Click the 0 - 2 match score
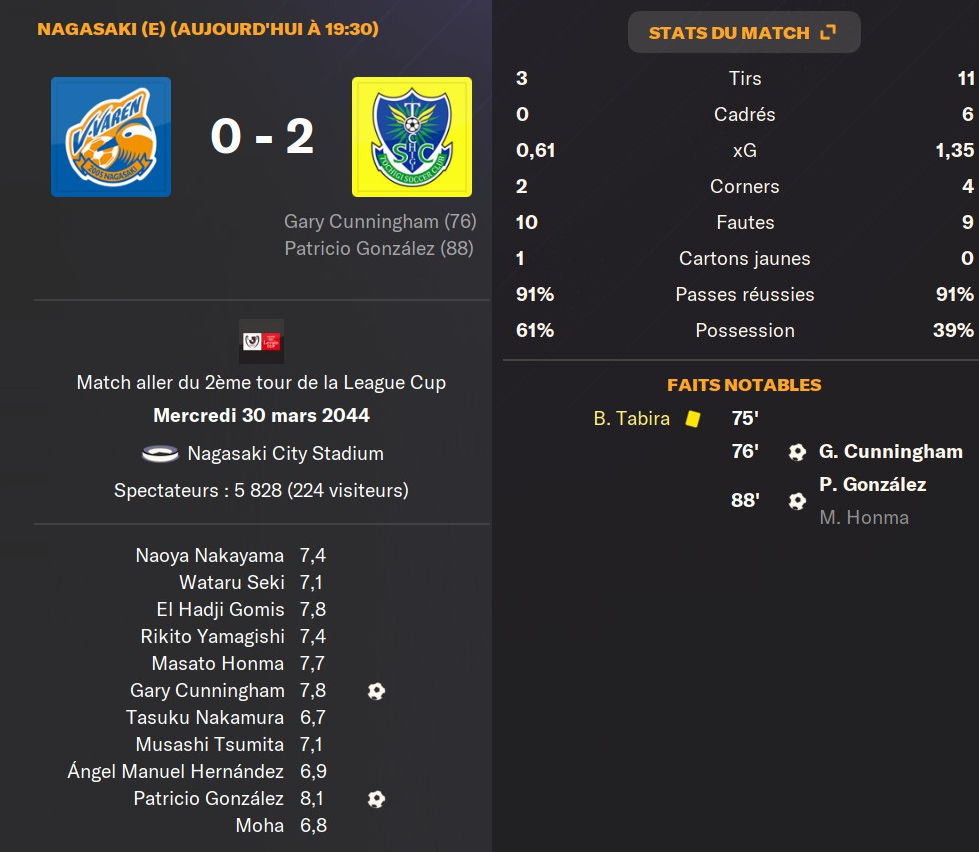This screenshot has height=852, width=979. [262, 137]
